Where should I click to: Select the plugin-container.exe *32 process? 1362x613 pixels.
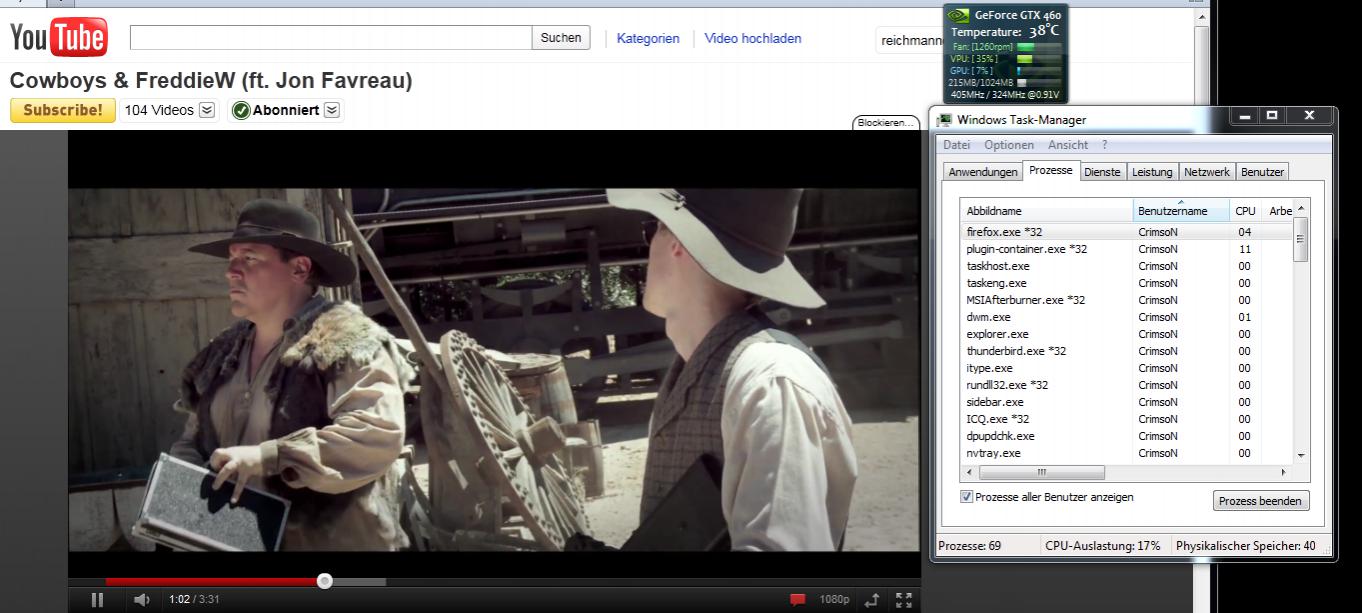pyautogui.click(x=1126, y=249)
